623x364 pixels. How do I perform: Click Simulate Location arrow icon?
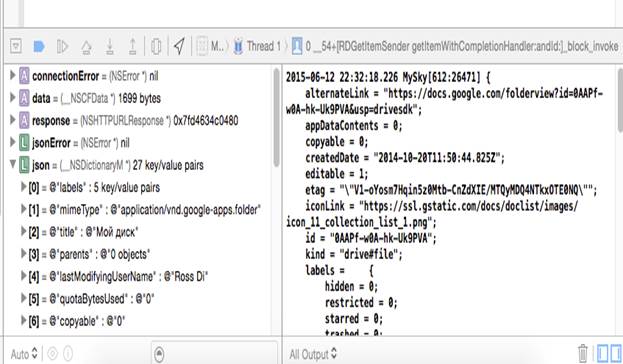(180, 46)
